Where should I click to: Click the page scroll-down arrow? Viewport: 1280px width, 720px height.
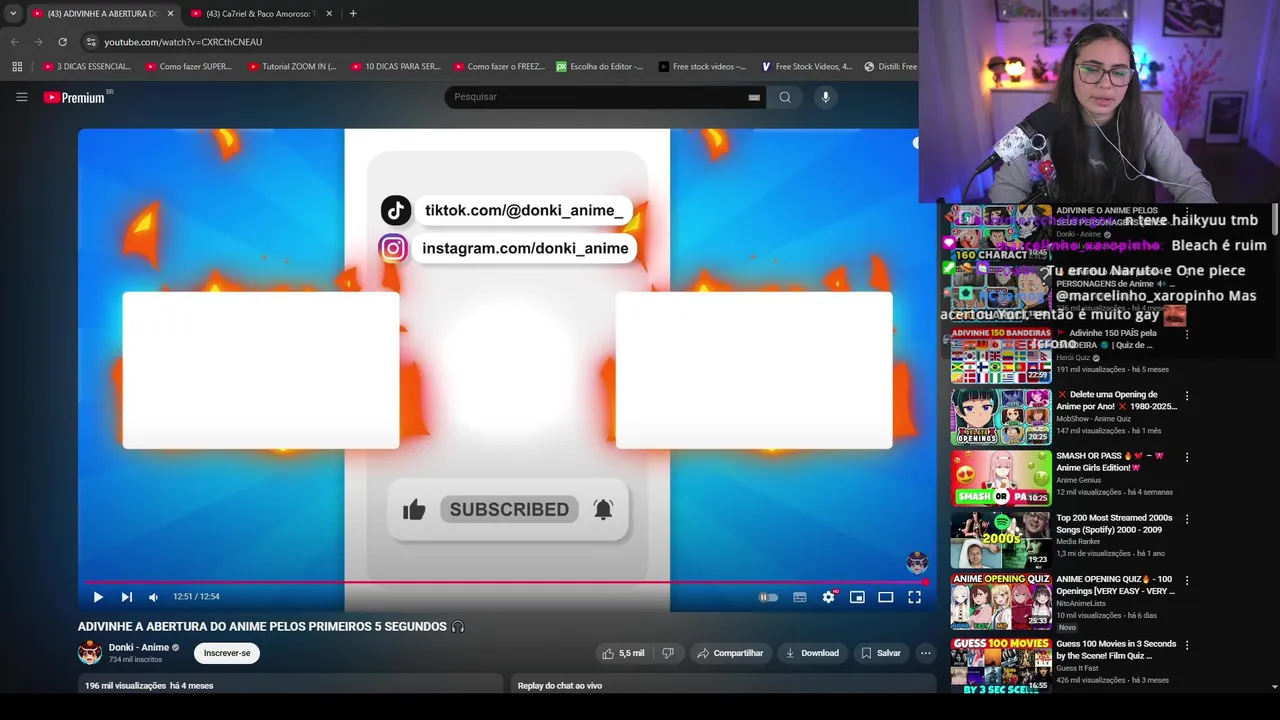(1274, 687)
